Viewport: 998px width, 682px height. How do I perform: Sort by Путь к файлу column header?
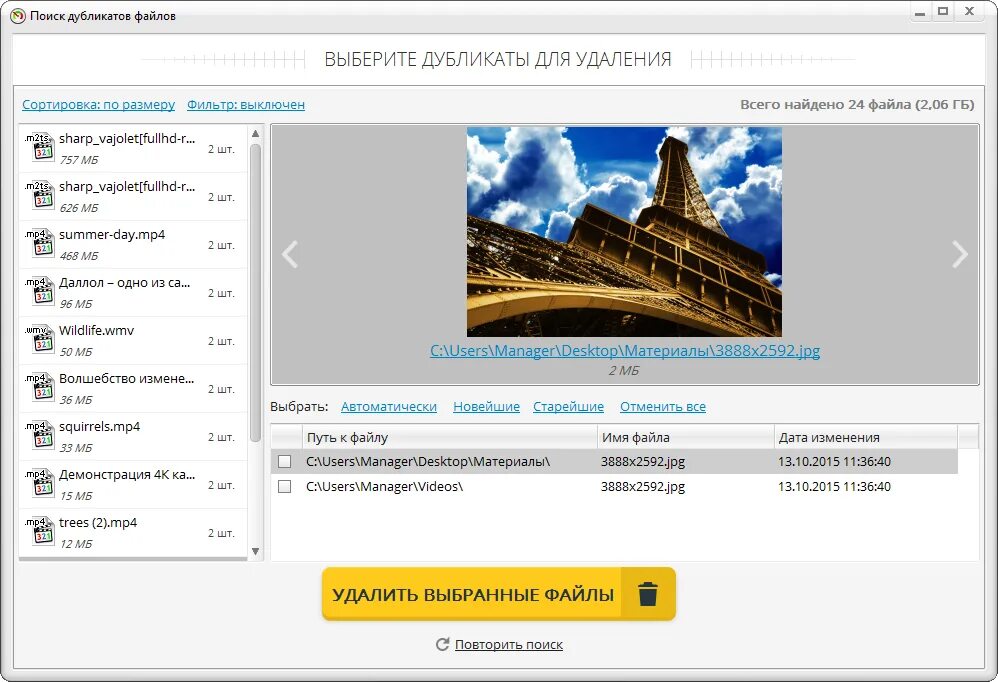coord(449,437)
